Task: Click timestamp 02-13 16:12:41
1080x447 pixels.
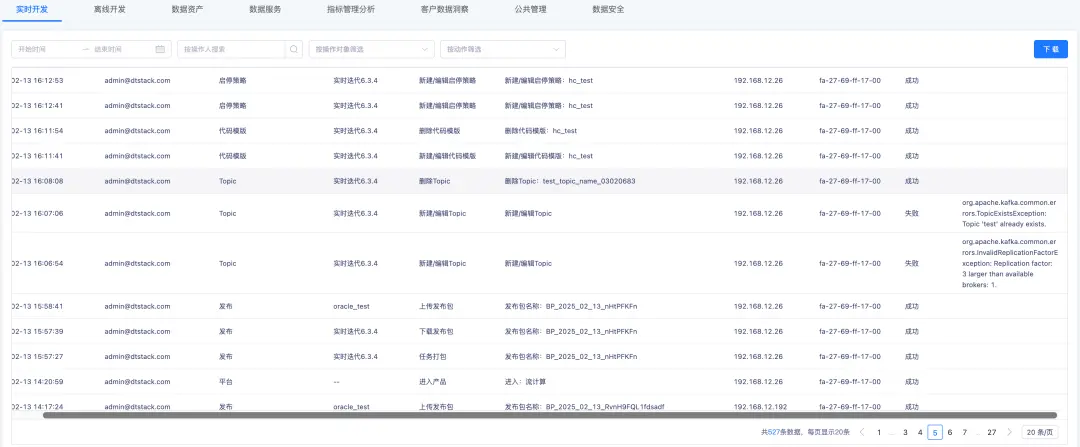Action: tap(38, 105)
